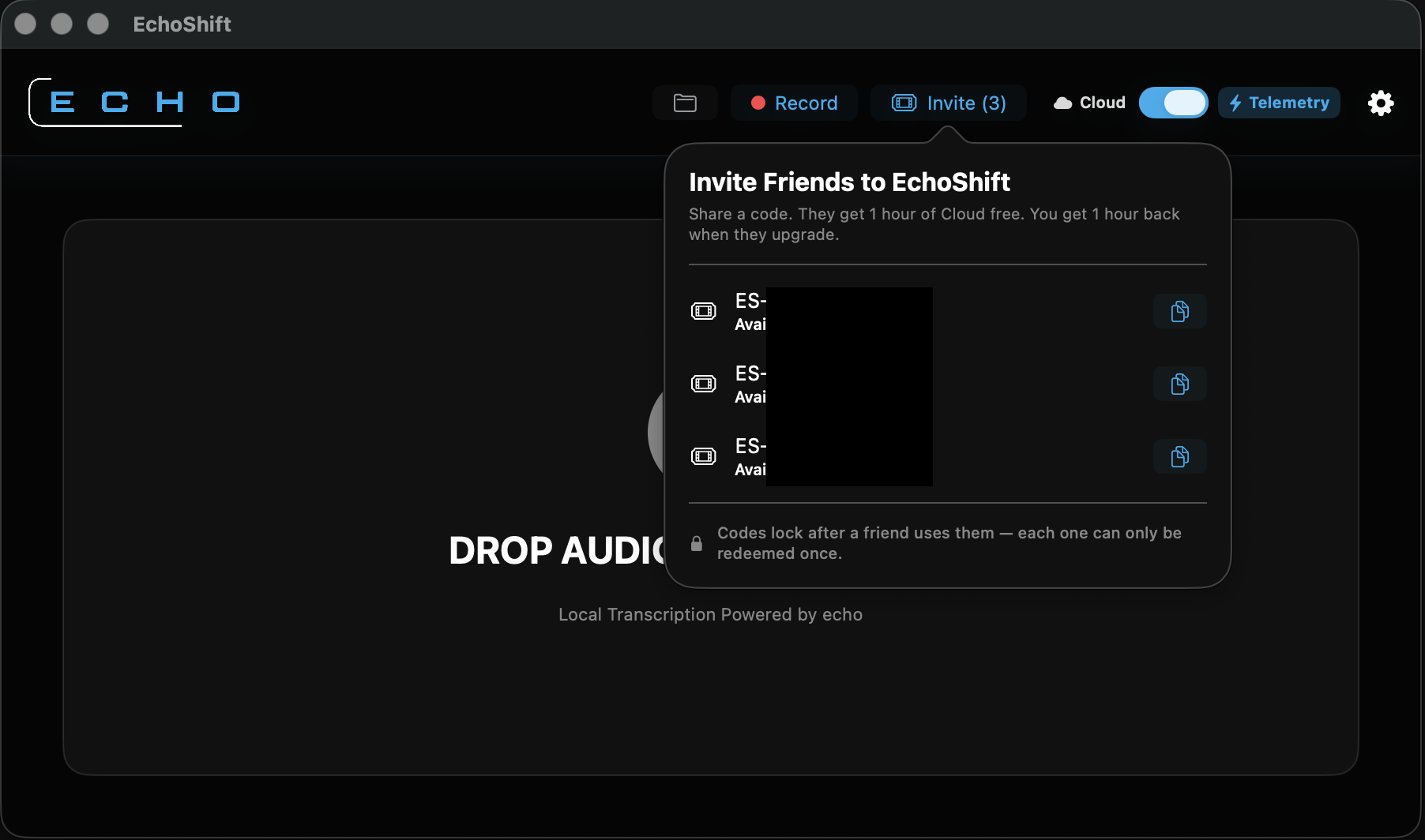Click the window zoom button
This screenshot has height=840, width=1425.
(98, 24)
